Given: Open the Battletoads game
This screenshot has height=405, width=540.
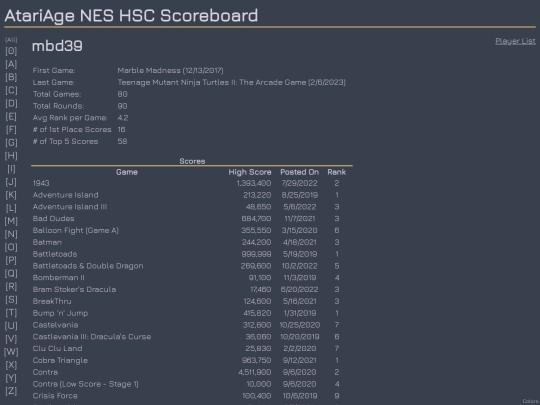Looking at the screenshot, I should click(x=55, y=254).
